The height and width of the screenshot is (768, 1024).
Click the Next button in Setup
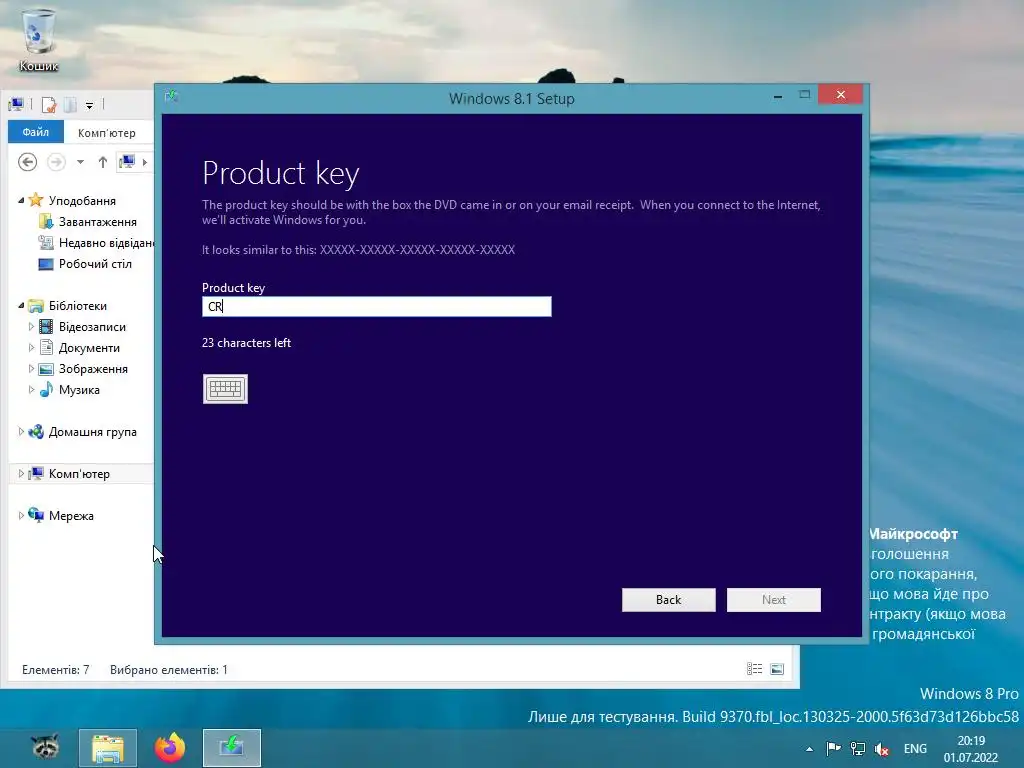point(774,600)
